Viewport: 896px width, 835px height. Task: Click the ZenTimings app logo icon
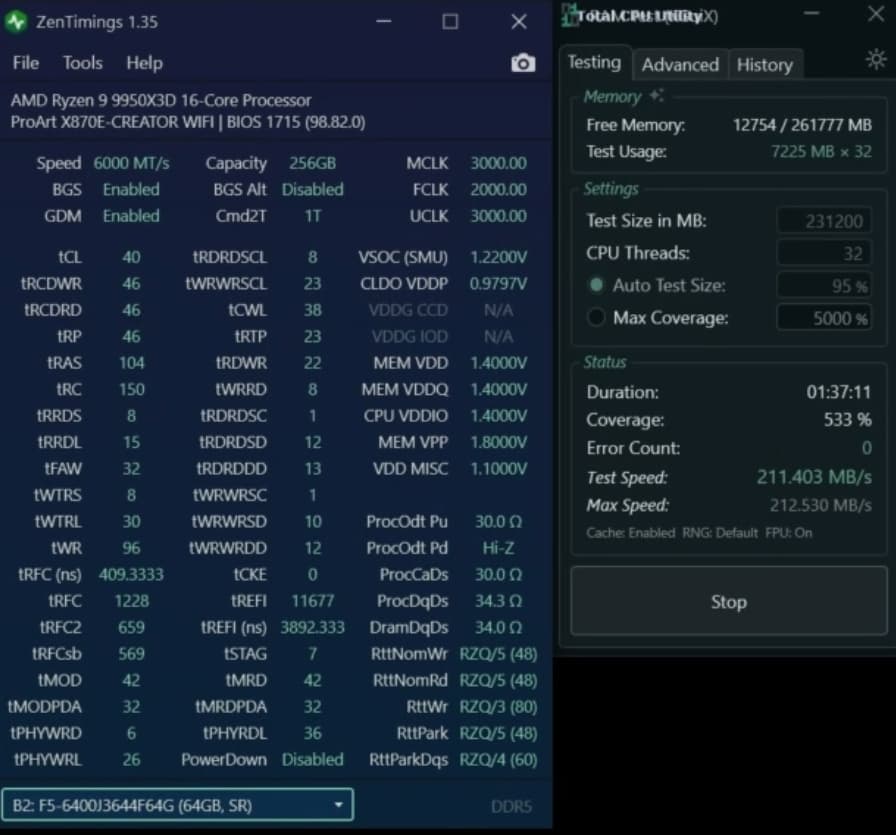click(x=16, y=22)
